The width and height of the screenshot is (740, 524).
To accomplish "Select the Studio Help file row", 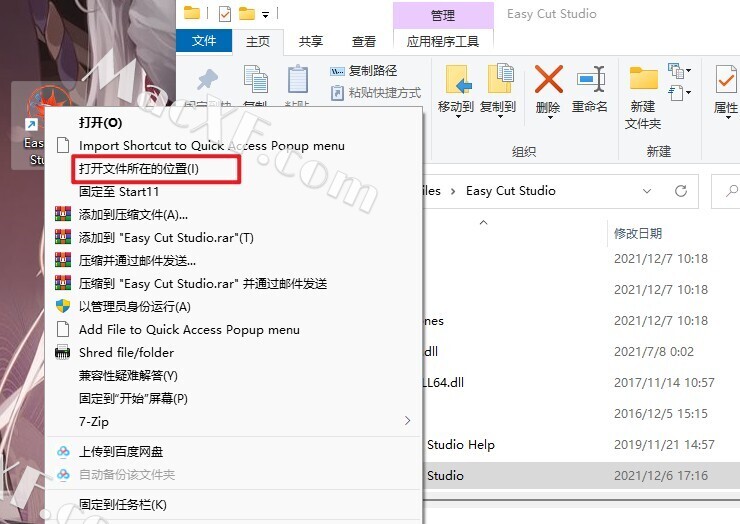I will coord(582,445).
